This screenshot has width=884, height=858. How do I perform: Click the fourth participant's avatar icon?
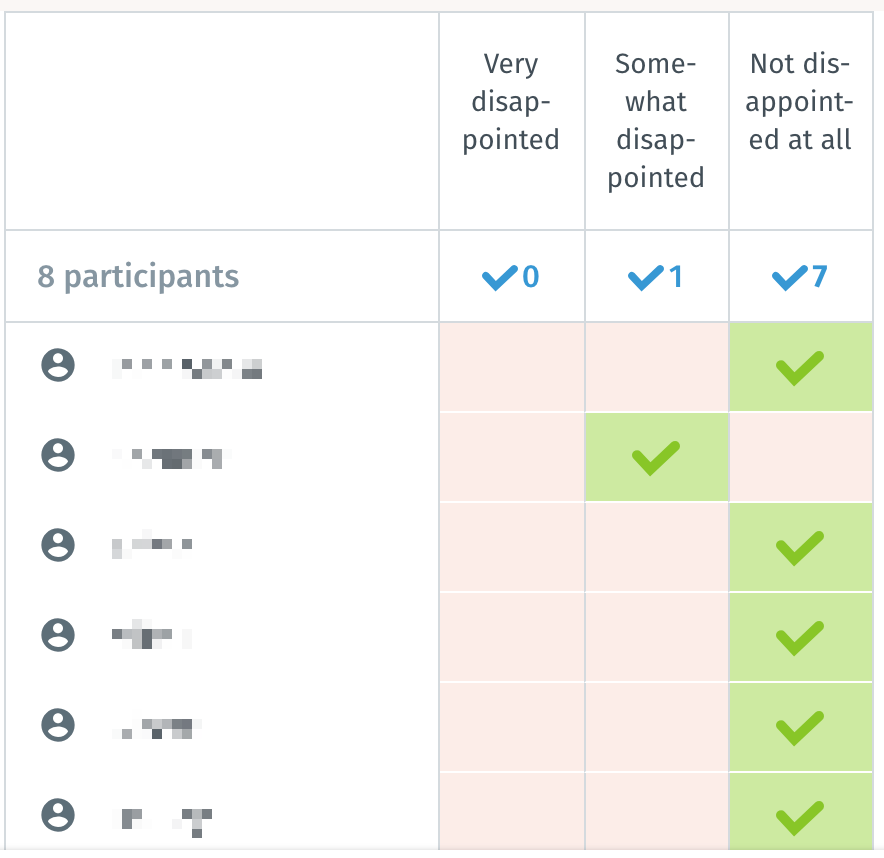[x=58, y=634]
